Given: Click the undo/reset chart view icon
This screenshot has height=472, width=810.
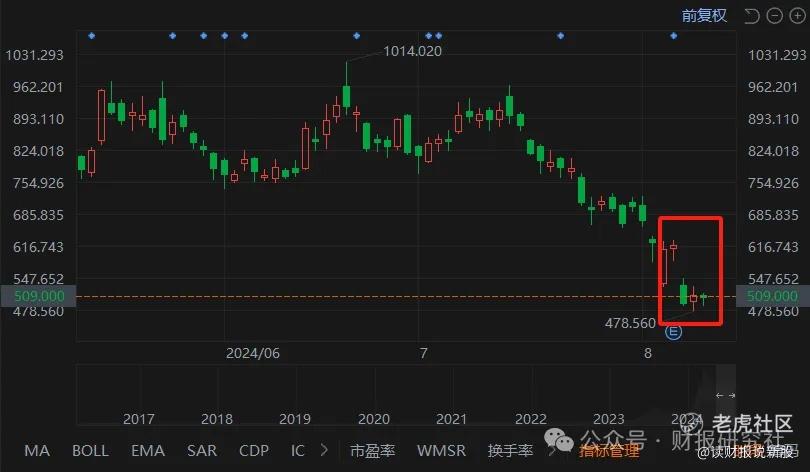Looking at the screenshot, I should pos(752,16).
